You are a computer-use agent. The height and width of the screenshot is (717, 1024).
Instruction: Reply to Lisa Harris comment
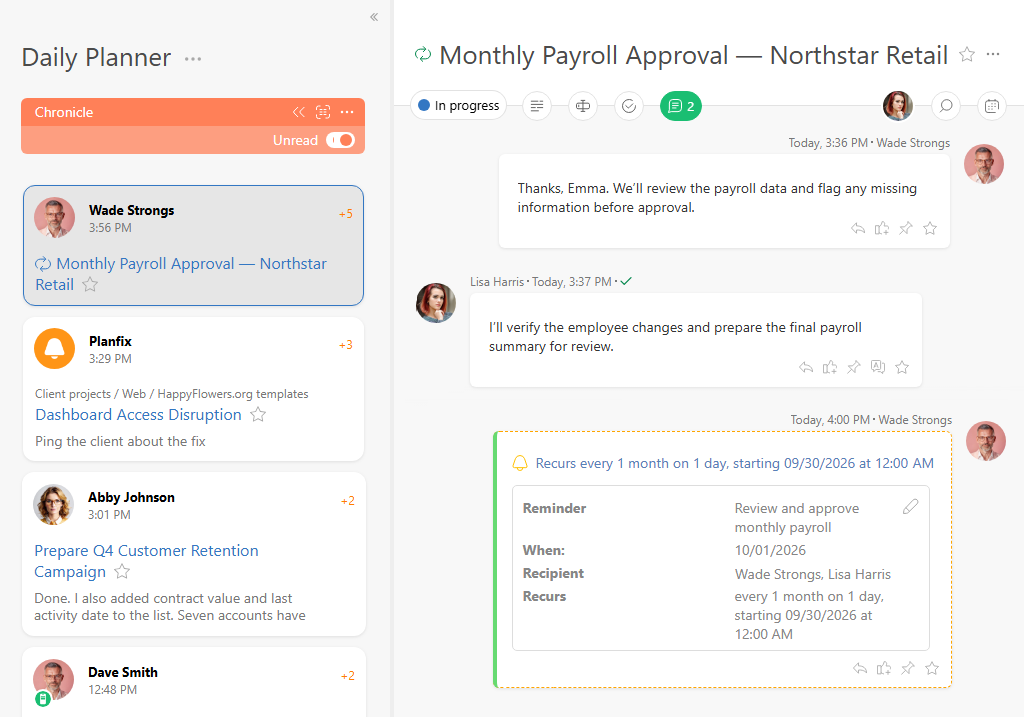click(x=806, y=367)
